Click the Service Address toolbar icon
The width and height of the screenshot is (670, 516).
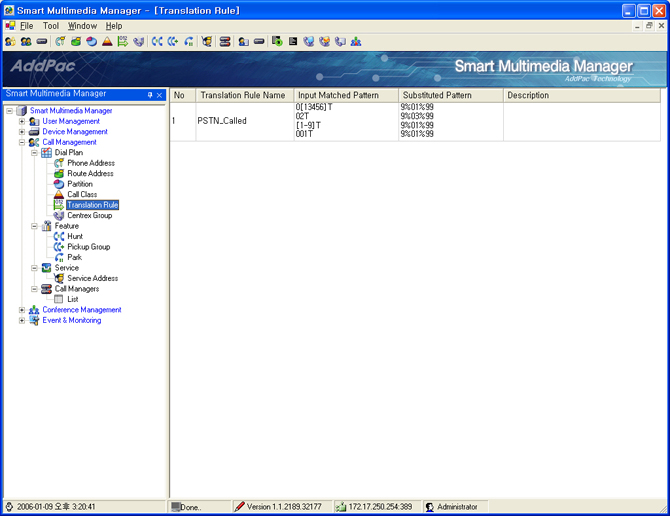click(x=207, y=42)
